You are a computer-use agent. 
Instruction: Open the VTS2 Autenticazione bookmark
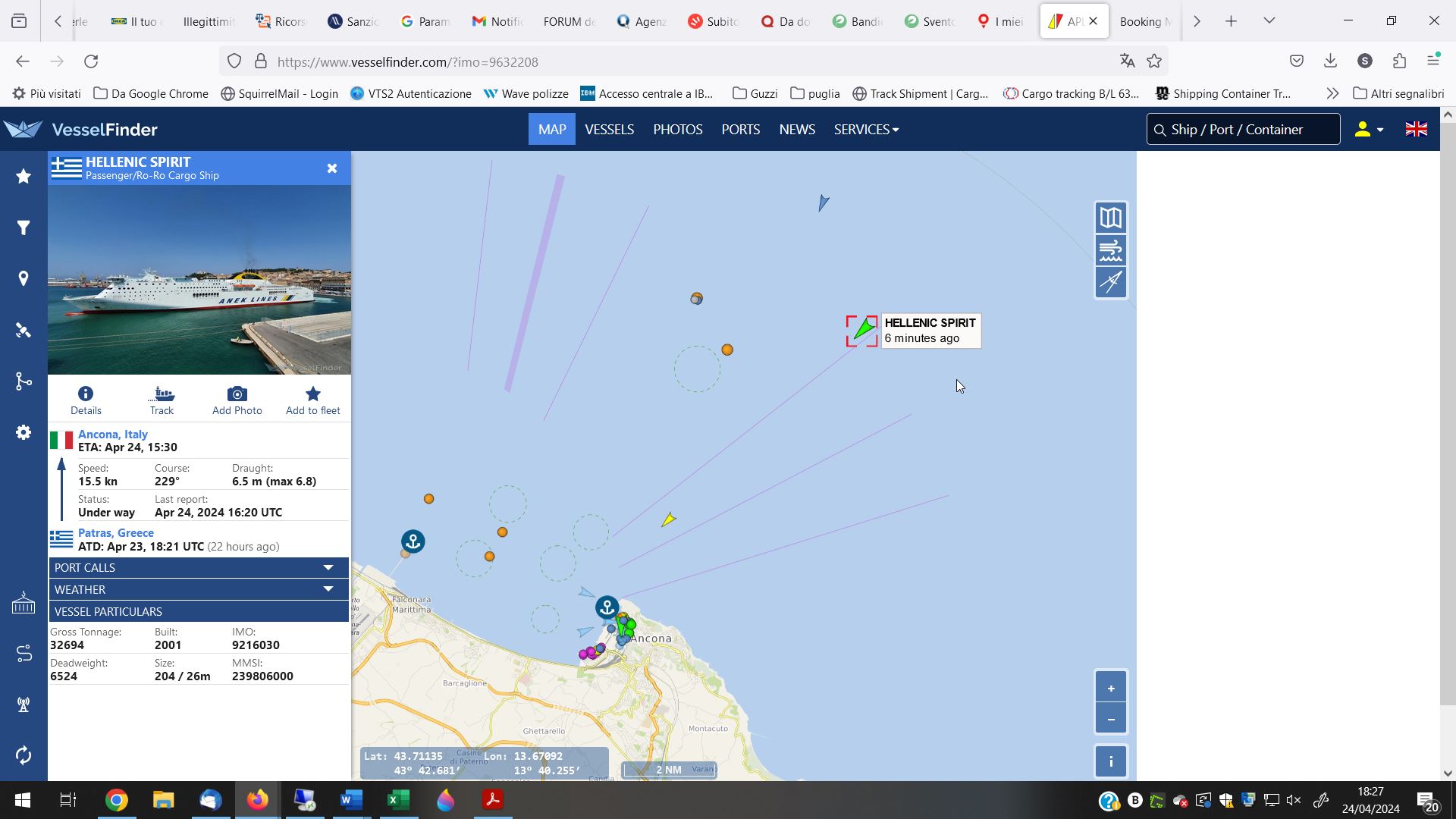point(411,94)
